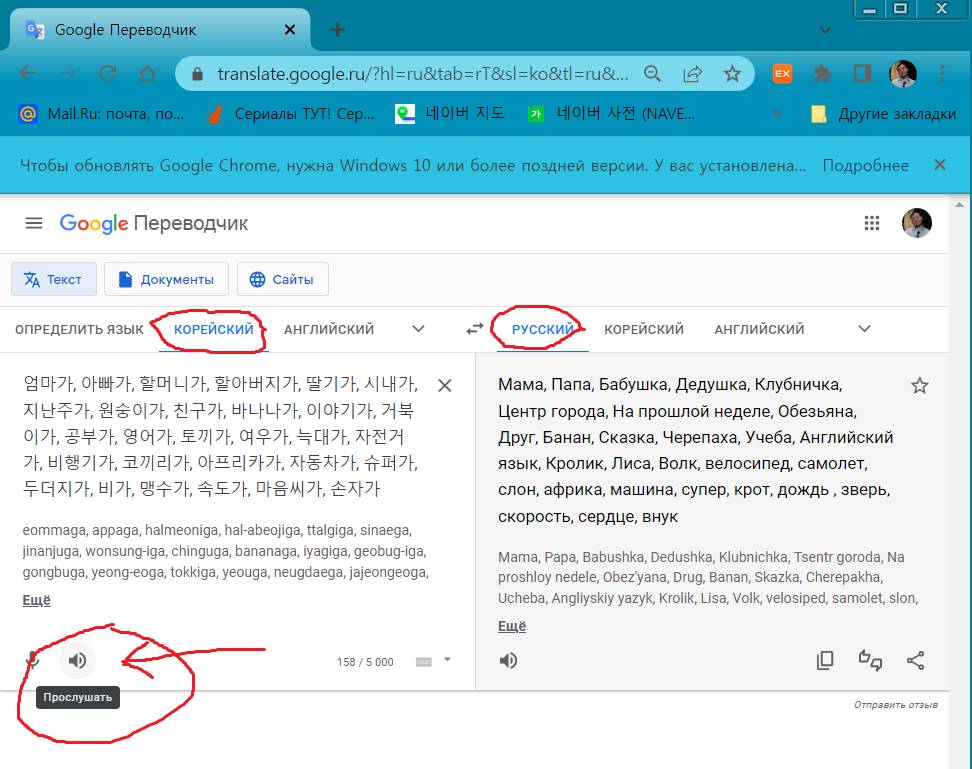Switch to Документы translation mode

166,279
